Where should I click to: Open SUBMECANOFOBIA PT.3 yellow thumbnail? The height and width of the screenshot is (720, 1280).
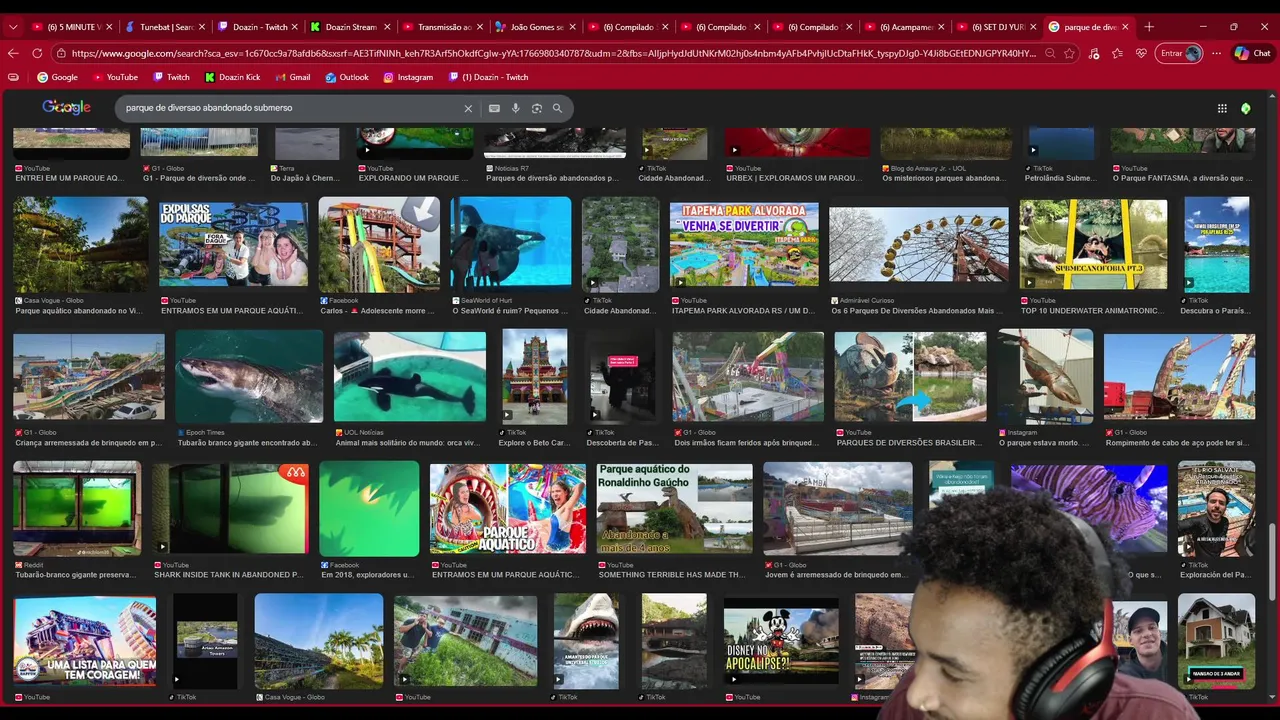point(1093,244)
